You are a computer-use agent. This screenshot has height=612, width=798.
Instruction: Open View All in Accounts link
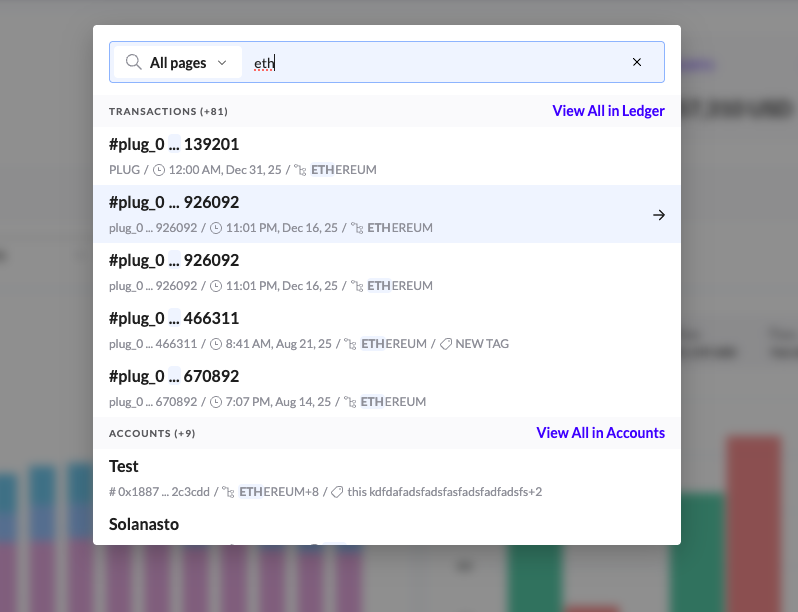pos(600,433)
